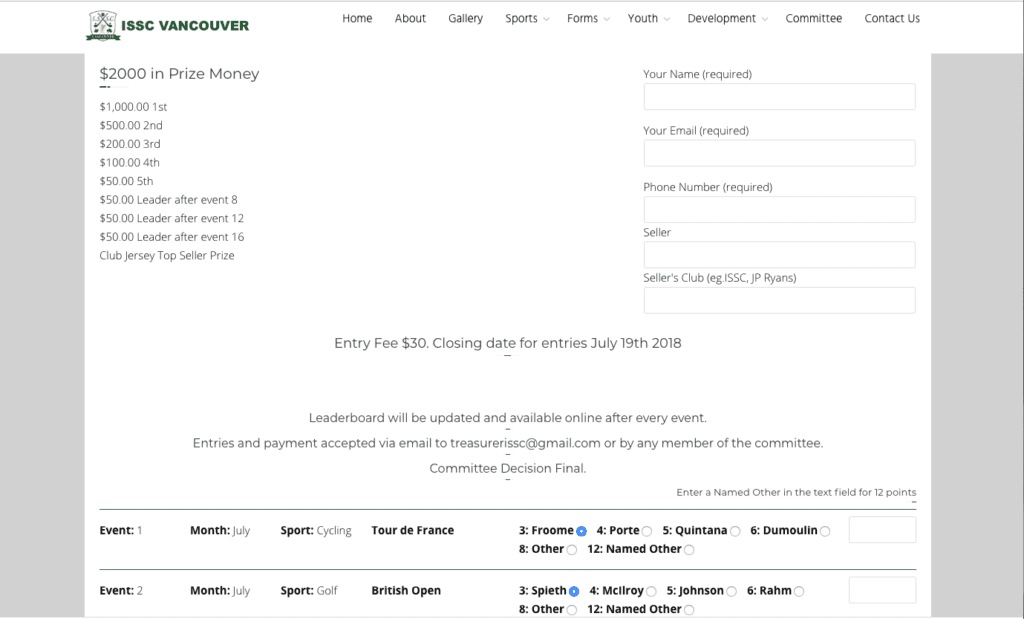Select Johnson for British Open
1024x619 pixels.
(731, 592)
